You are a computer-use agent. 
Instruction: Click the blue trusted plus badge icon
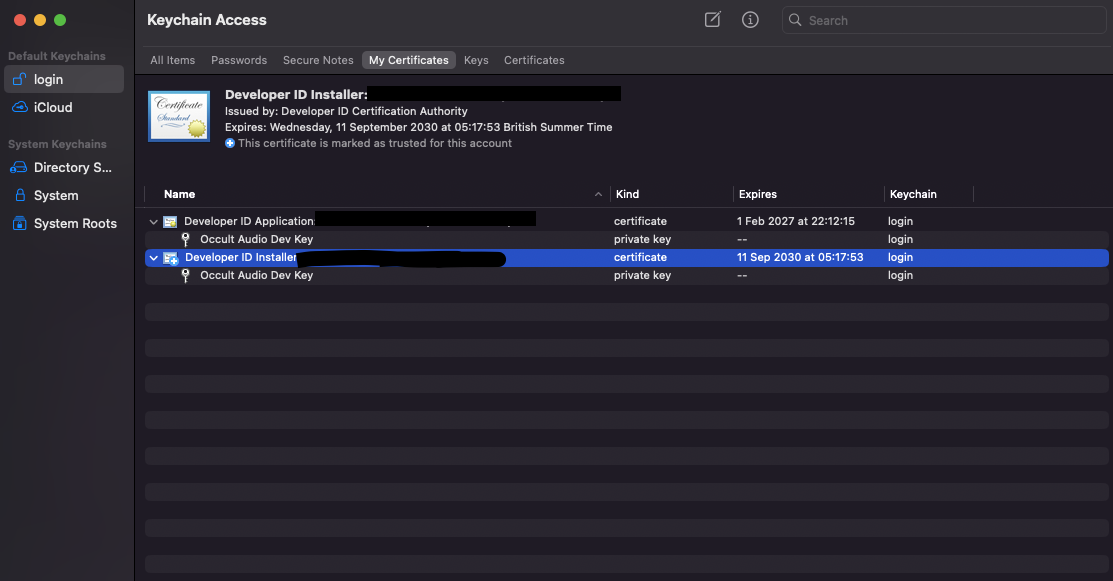coord(230,143)
